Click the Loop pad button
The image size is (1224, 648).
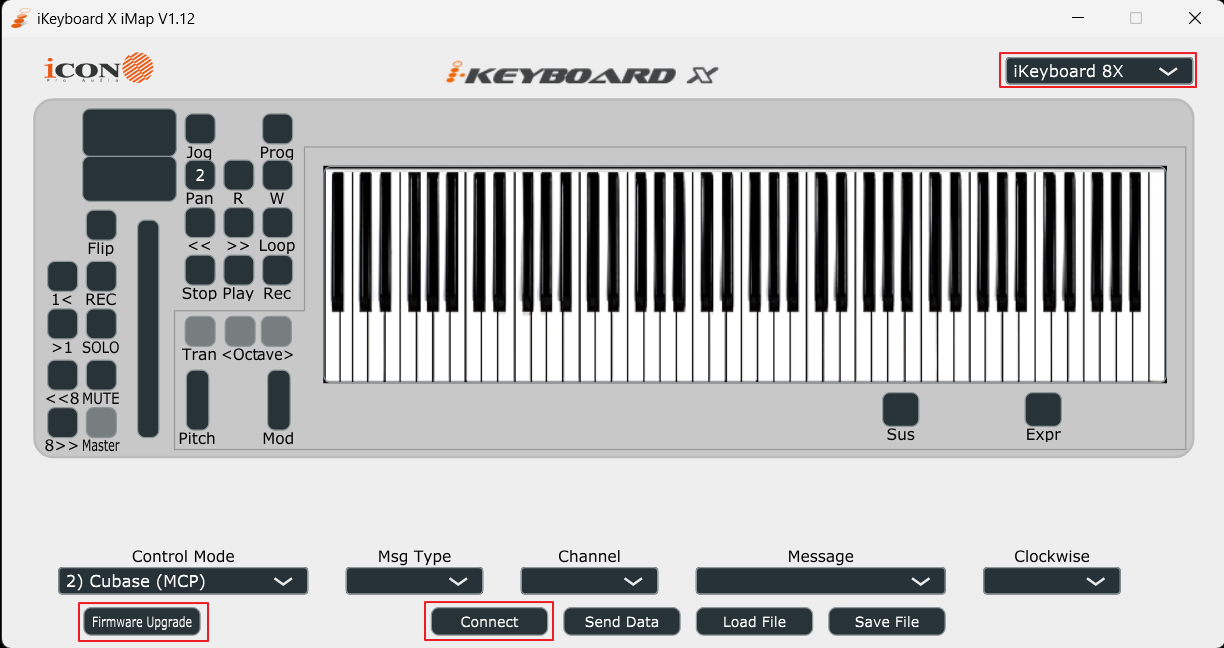click(x=277, y=222)
